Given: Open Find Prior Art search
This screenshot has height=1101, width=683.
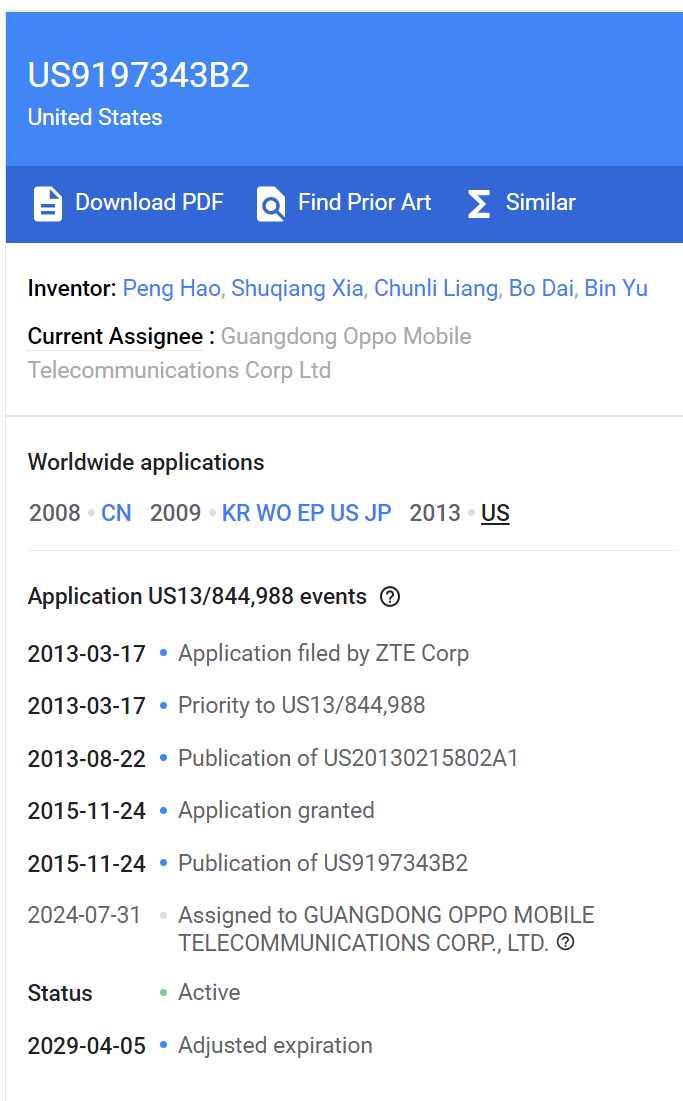Looking at the screenshot, I should [x=344, y=203].
